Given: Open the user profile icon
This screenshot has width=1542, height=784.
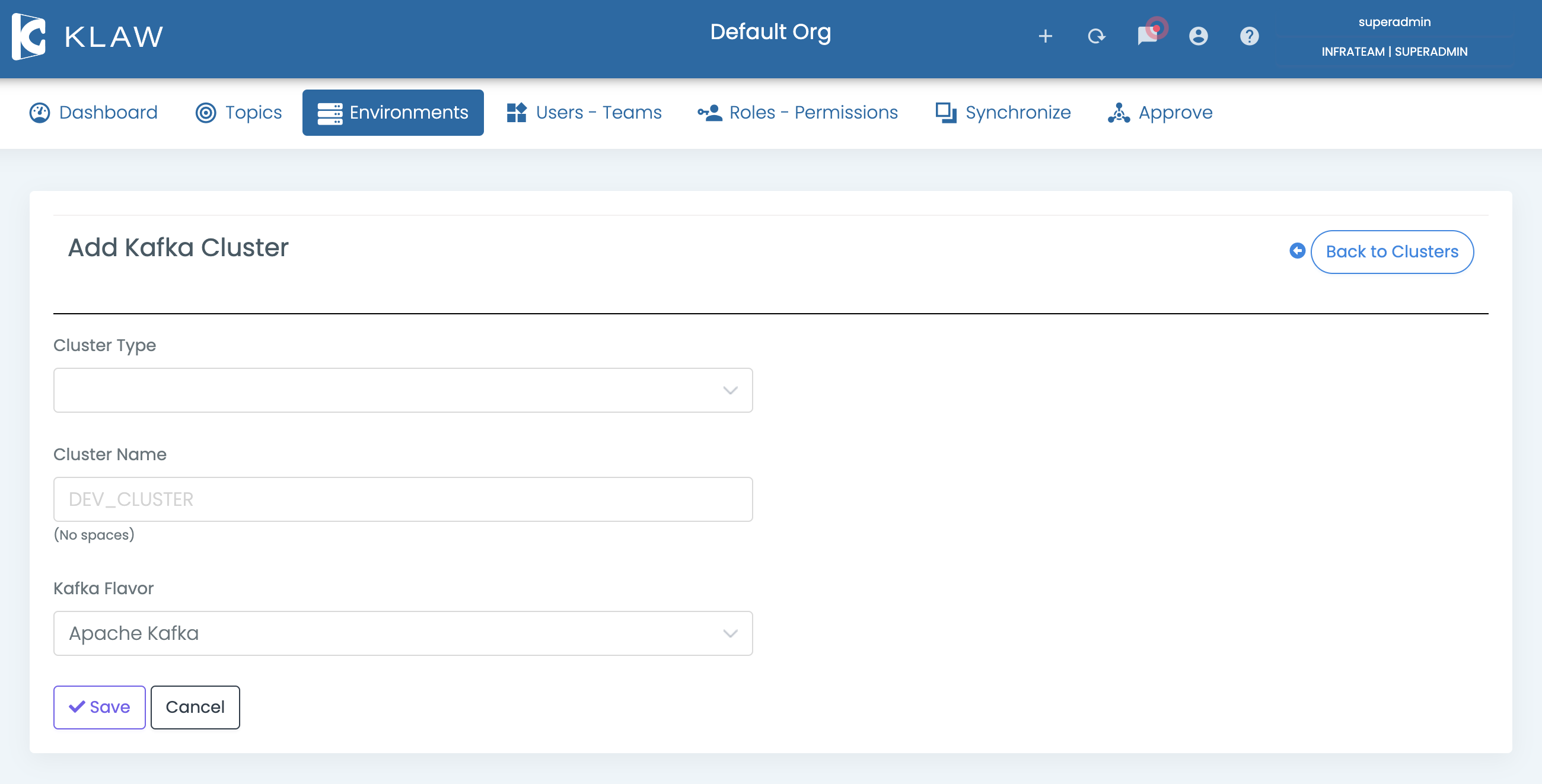Looking at the screenshot, I should pos(1199,37).
